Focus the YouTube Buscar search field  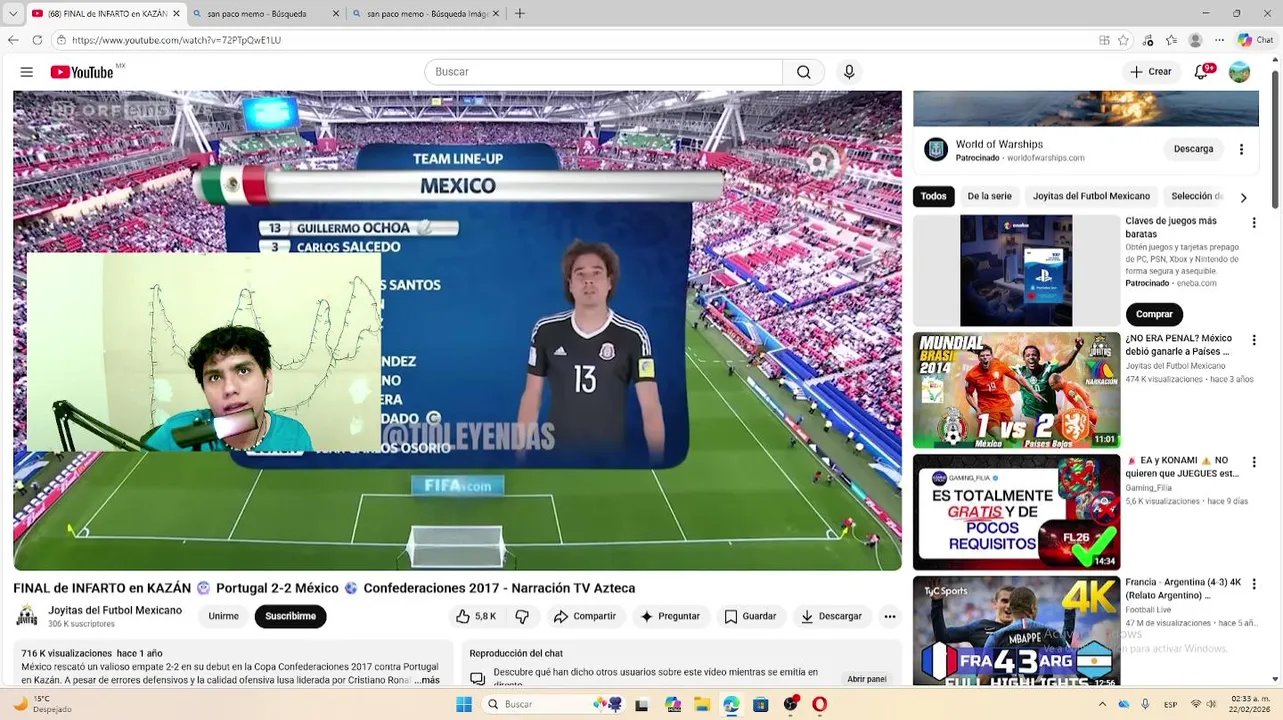pos(604,72)
